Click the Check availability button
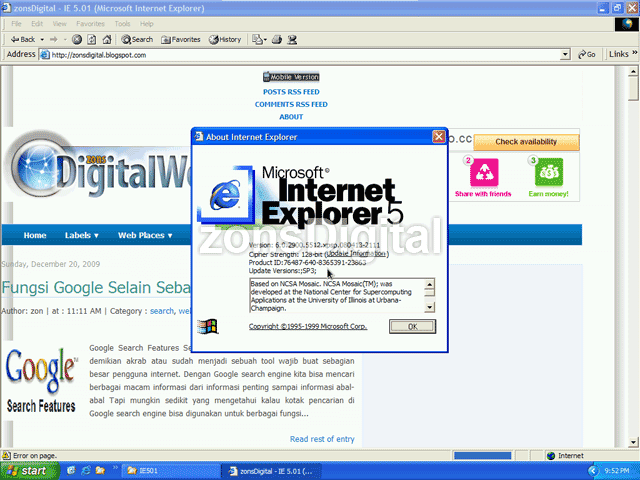This screenshot has height=480, width=640. pyautogui.click(x=526, y=142)
